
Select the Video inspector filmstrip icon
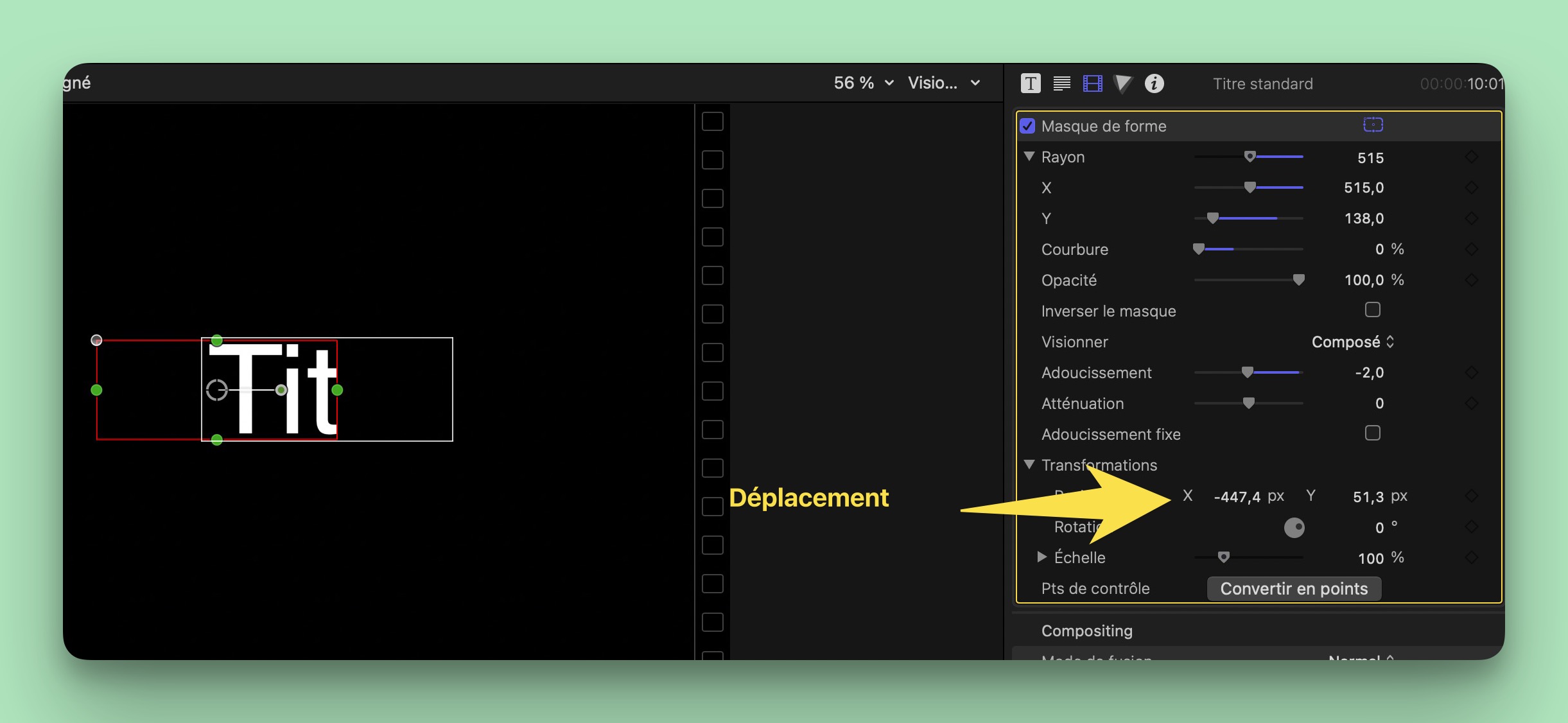pos(1092,83)
